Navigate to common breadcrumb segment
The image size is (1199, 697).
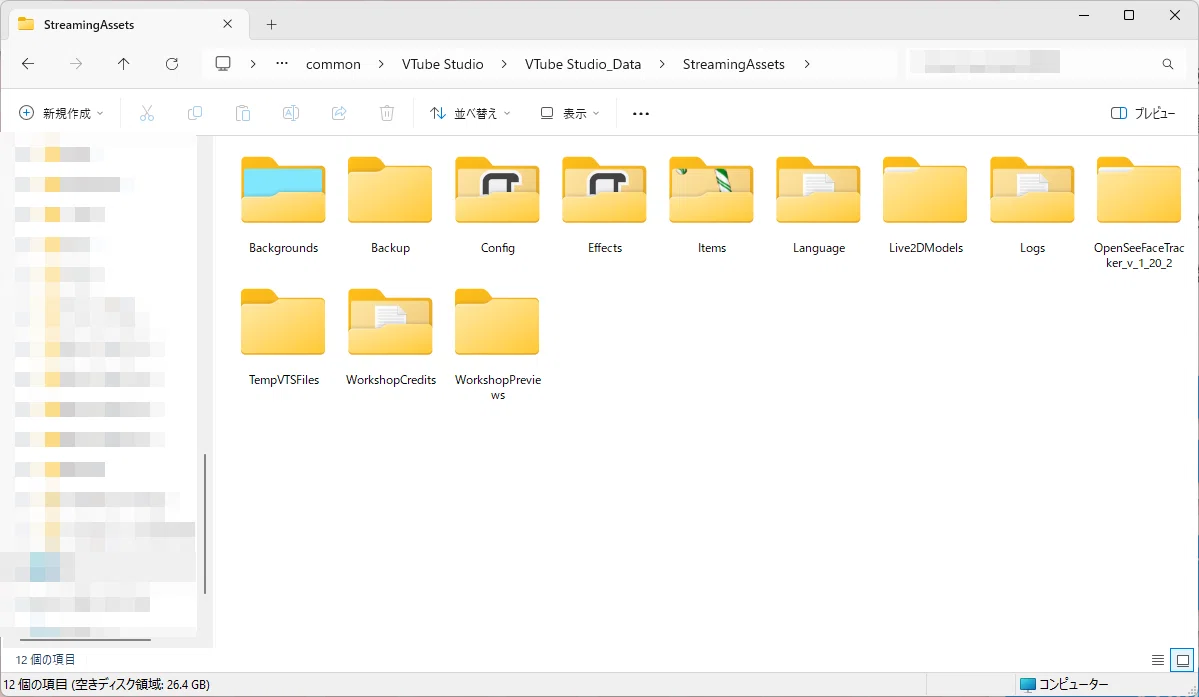coord(333,64)
